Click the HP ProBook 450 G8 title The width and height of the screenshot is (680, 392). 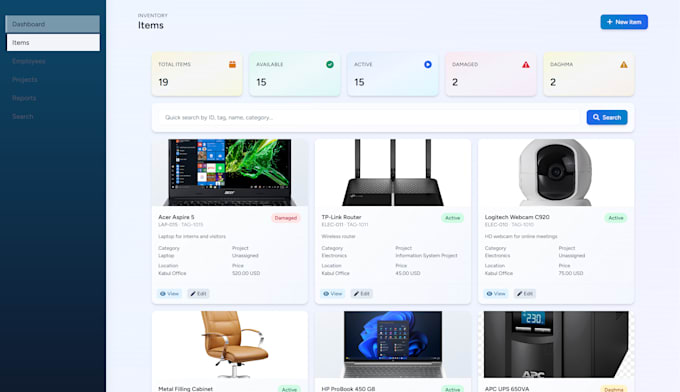[348, 389]
